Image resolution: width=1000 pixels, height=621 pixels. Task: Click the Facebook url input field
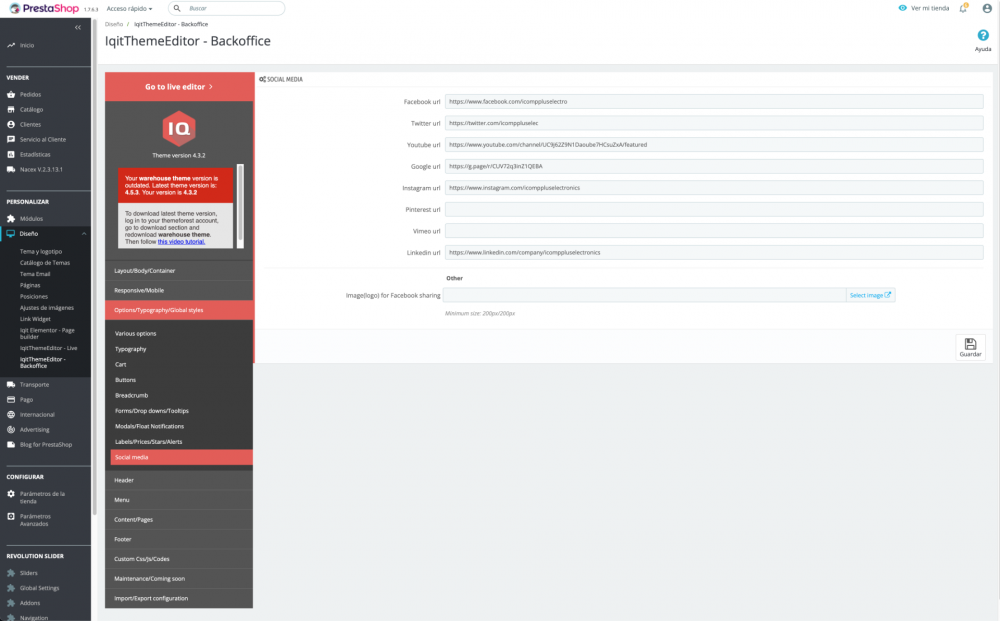714,101
